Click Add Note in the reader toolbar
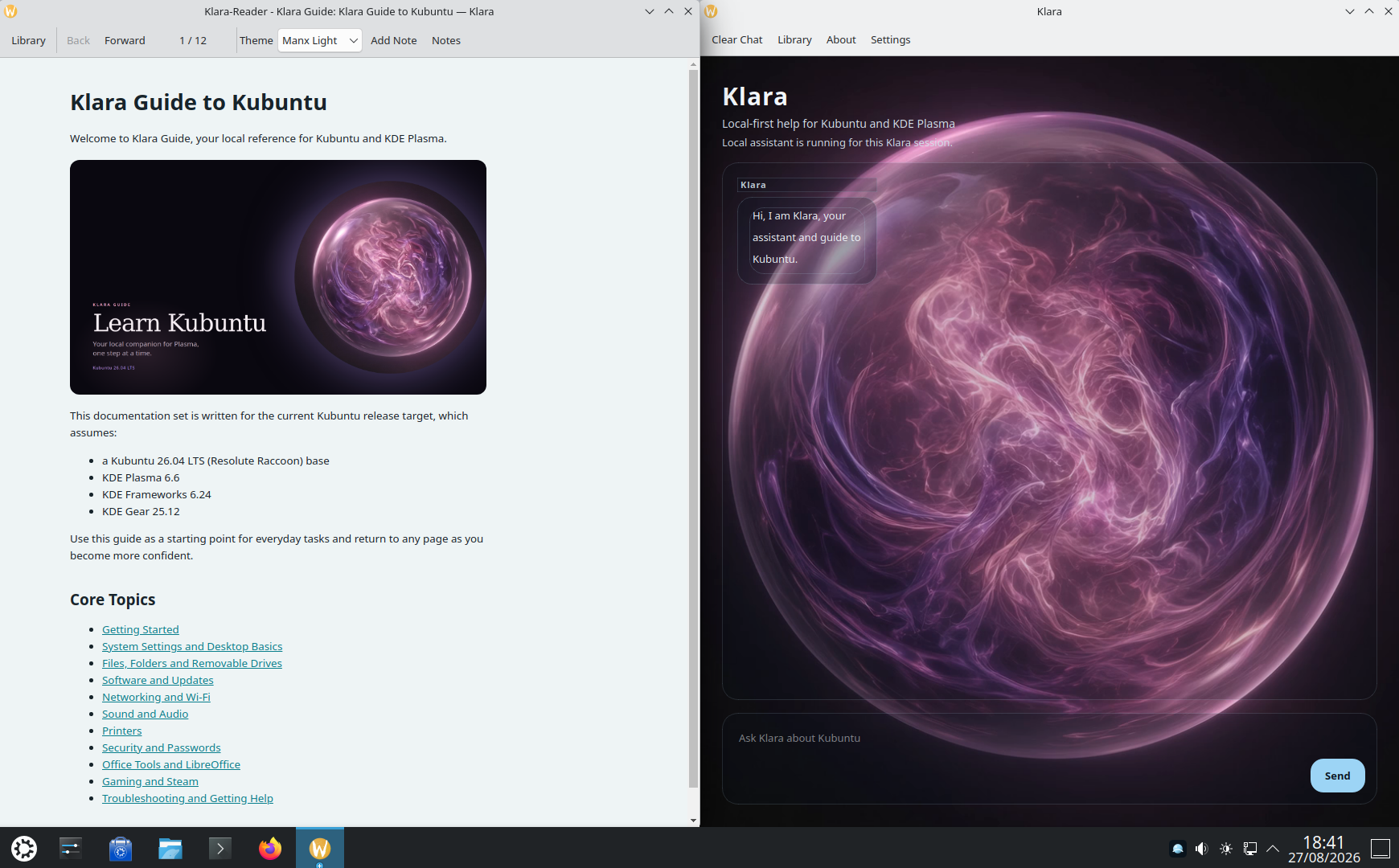The height and width of the screenshot is (868, 1399). (x=394, y=40)
